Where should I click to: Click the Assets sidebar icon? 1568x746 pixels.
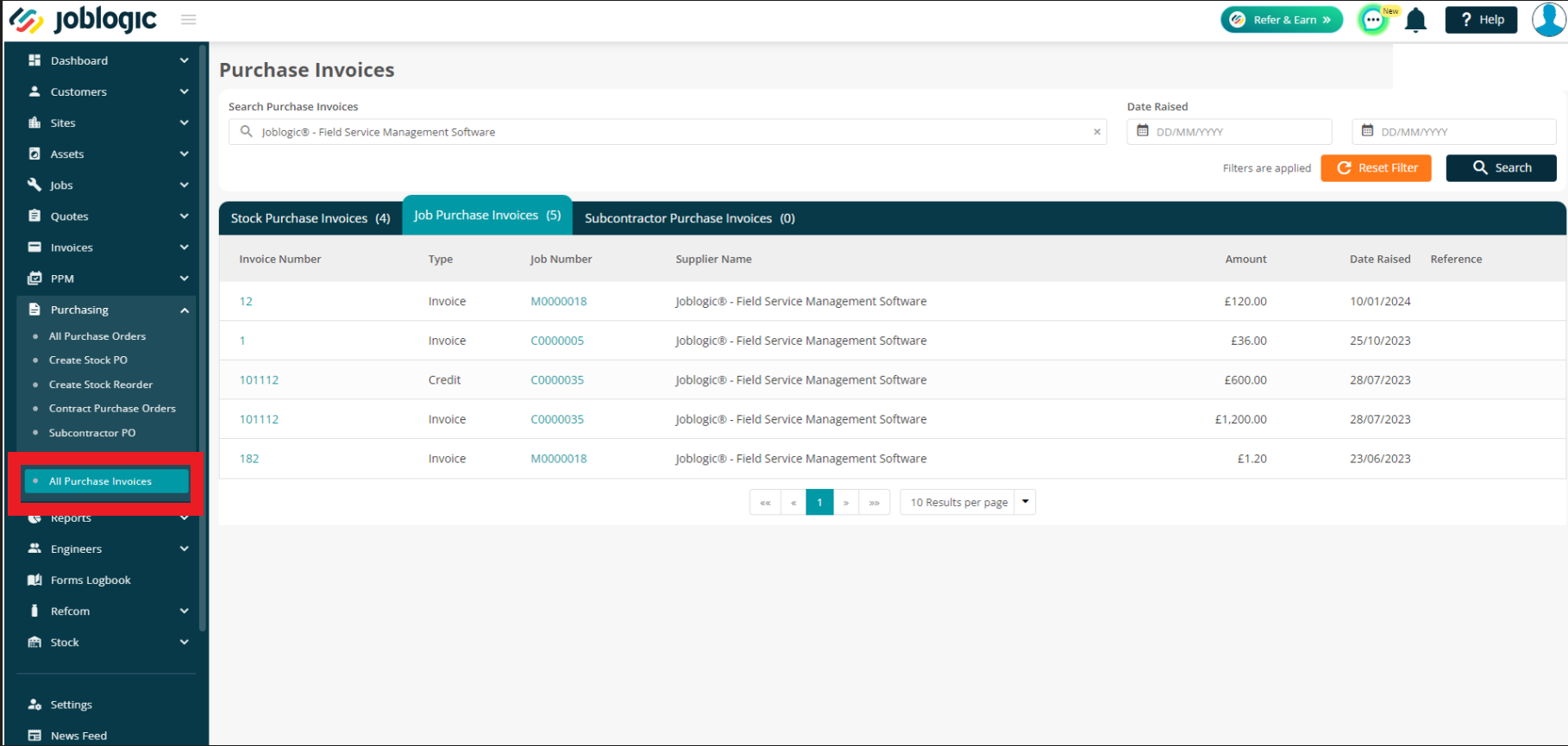pyautogui.click(x=34, y=154)
